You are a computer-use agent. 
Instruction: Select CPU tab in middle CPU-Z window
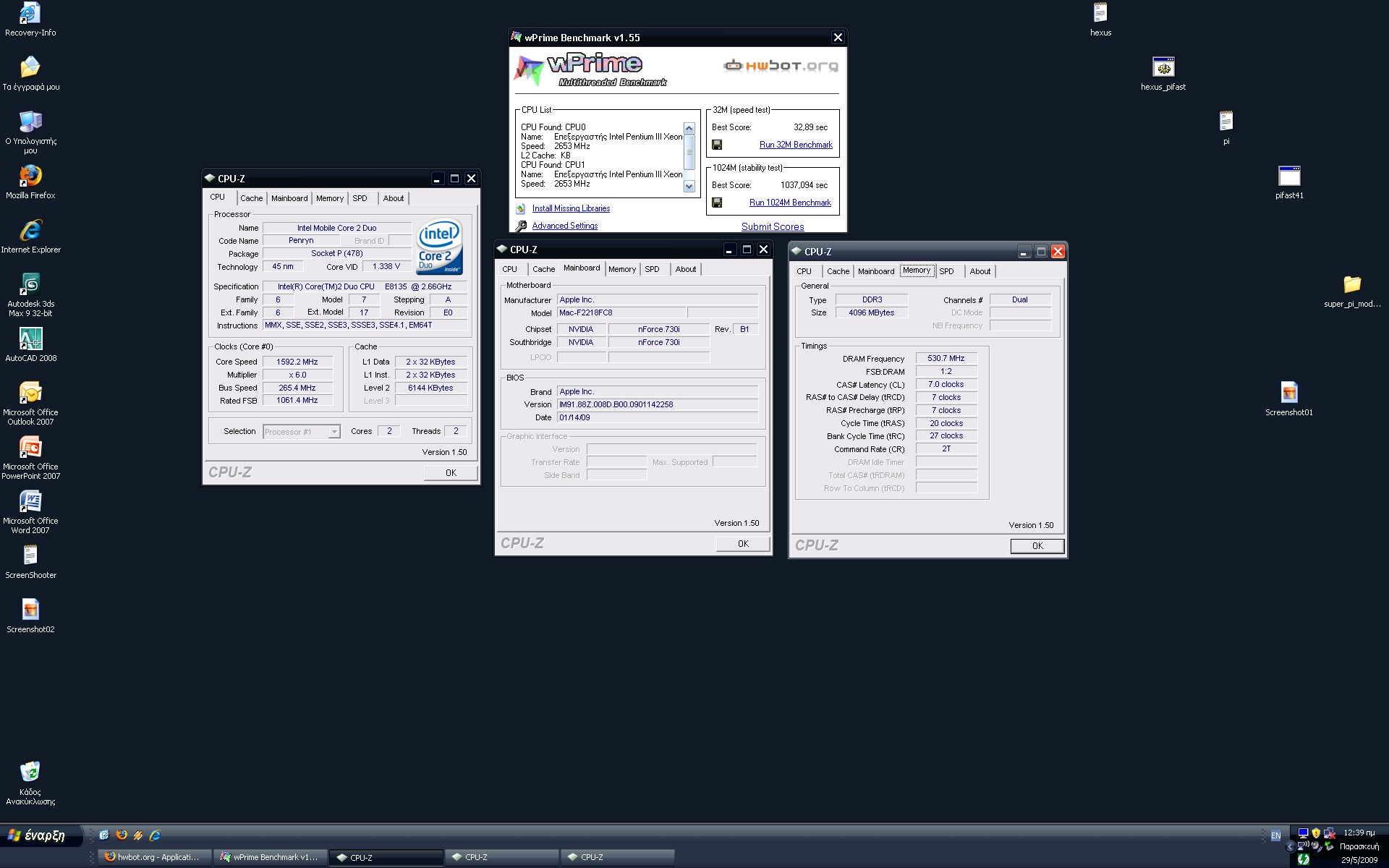point(510,269)
